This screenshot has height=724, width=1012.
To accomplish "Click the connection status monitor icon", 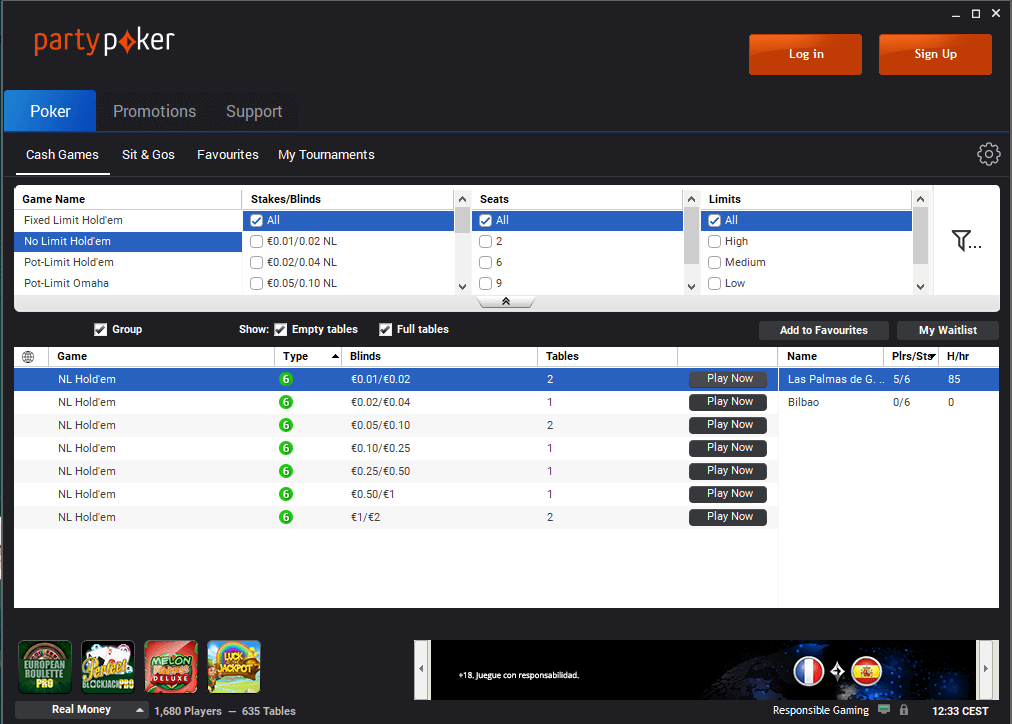I will [884, 710].
